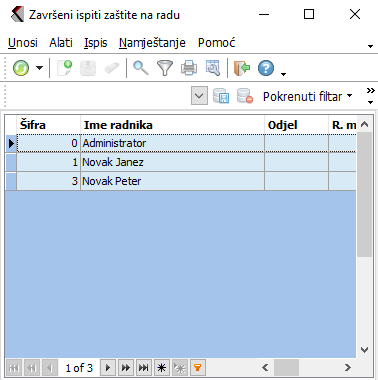Print the list with the printer icon

(x=189, y=68)
